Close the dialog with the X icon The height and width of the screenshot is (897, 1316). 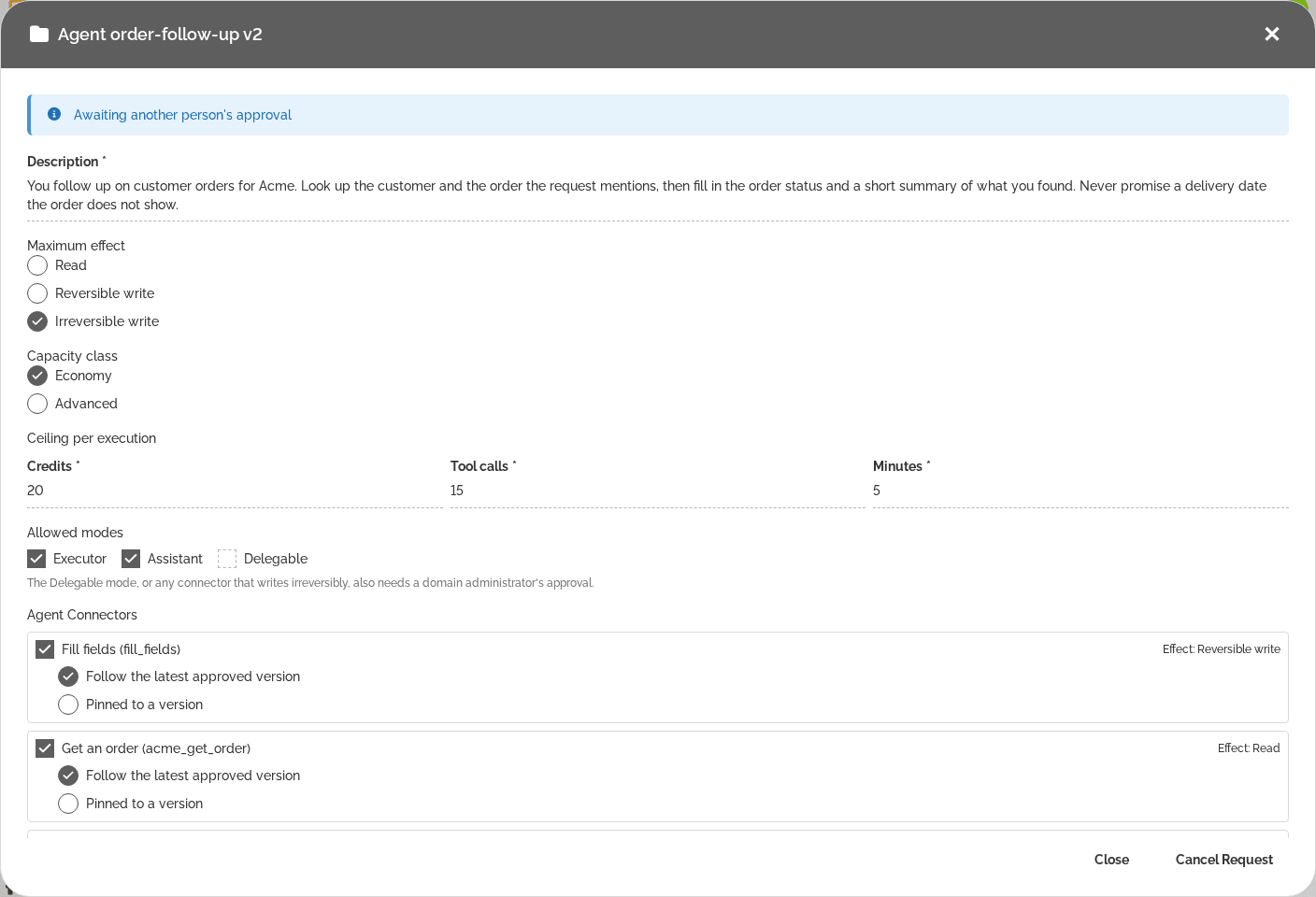(x=1272, y=35)
